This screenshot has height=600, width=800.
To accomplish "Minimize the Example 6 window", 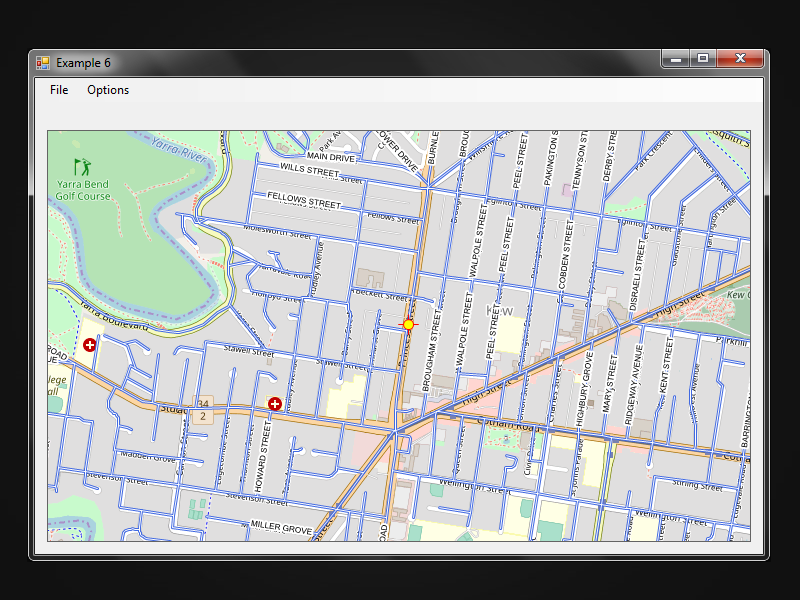I will [676, 58].
